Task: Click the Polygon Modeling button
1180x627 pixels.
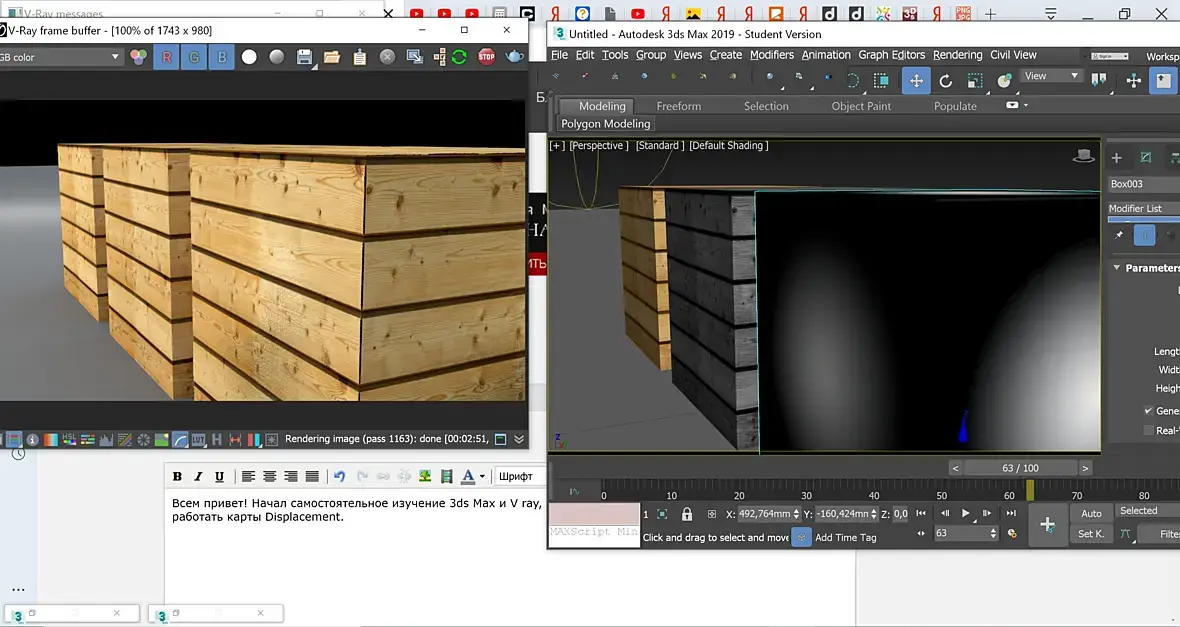Action: pyautogui.click(x=605, y=124)
